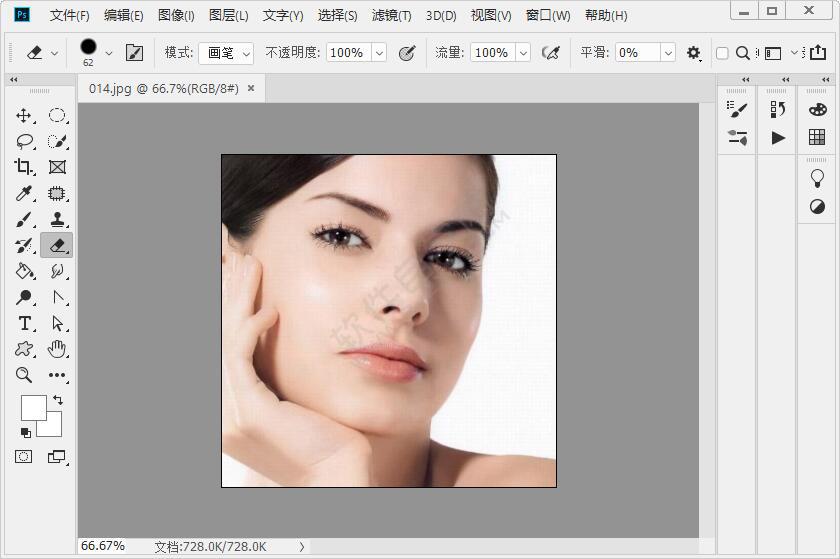Viewport: 840px width, 559px height.
Task: Click the foreground color swatch
Action: [x=33, y=407]
